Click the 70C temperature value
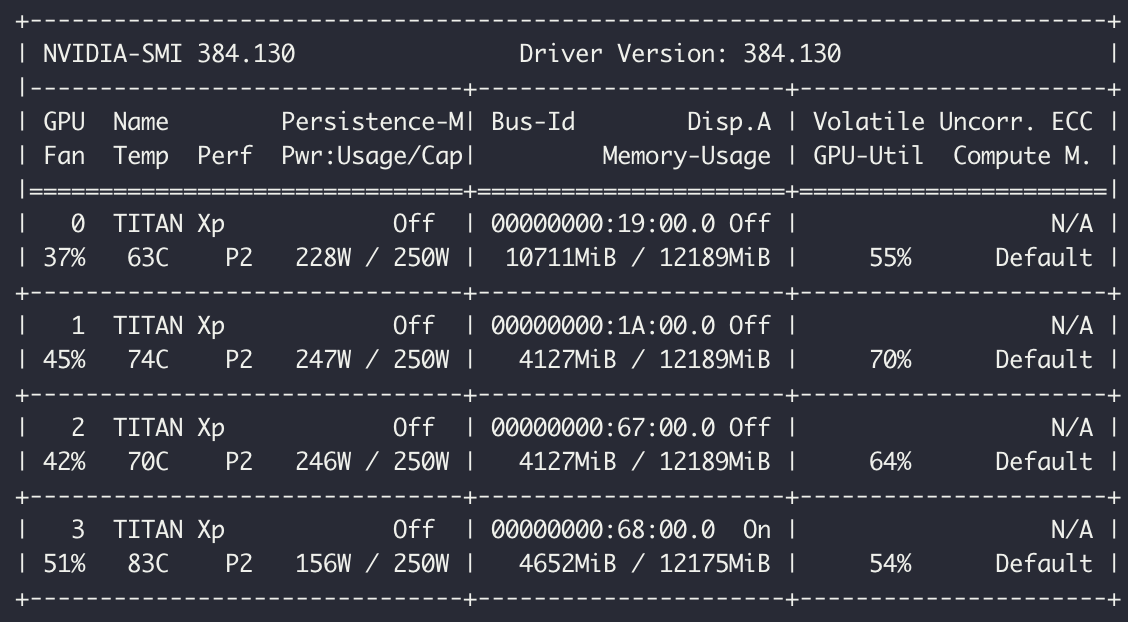 (147, 462)
